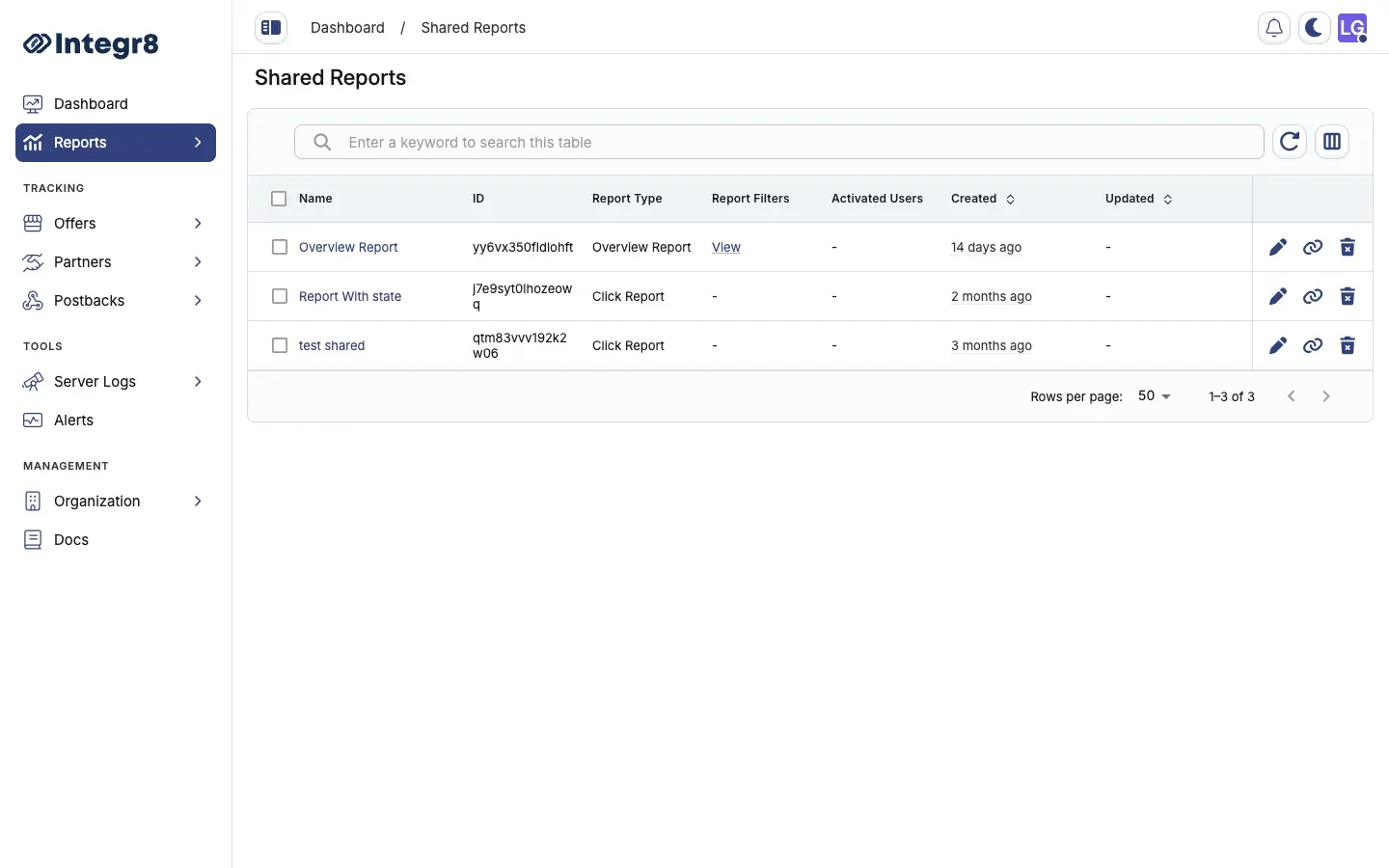Click the search magnifier icon

[322, 142]
